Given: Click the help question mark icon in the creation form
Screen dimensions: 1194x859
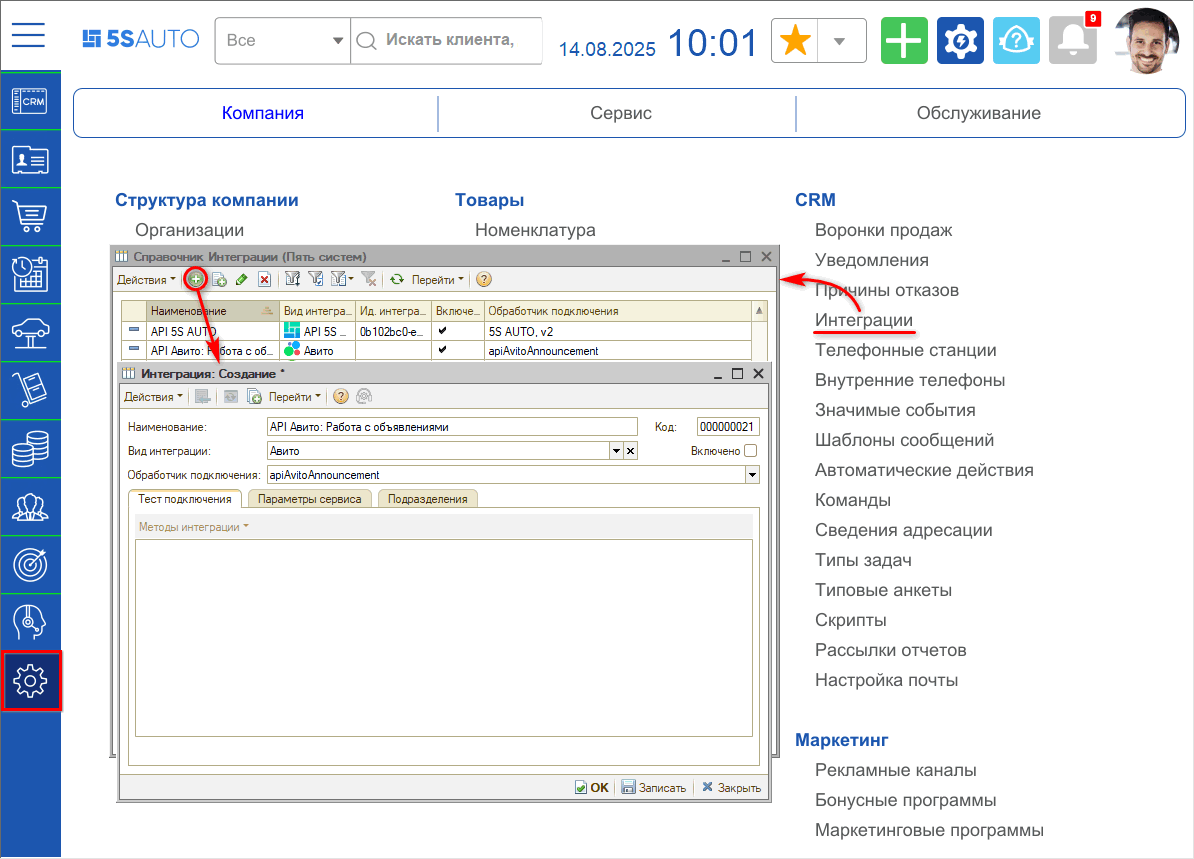Looking at the screenshot, I should 340,397.
